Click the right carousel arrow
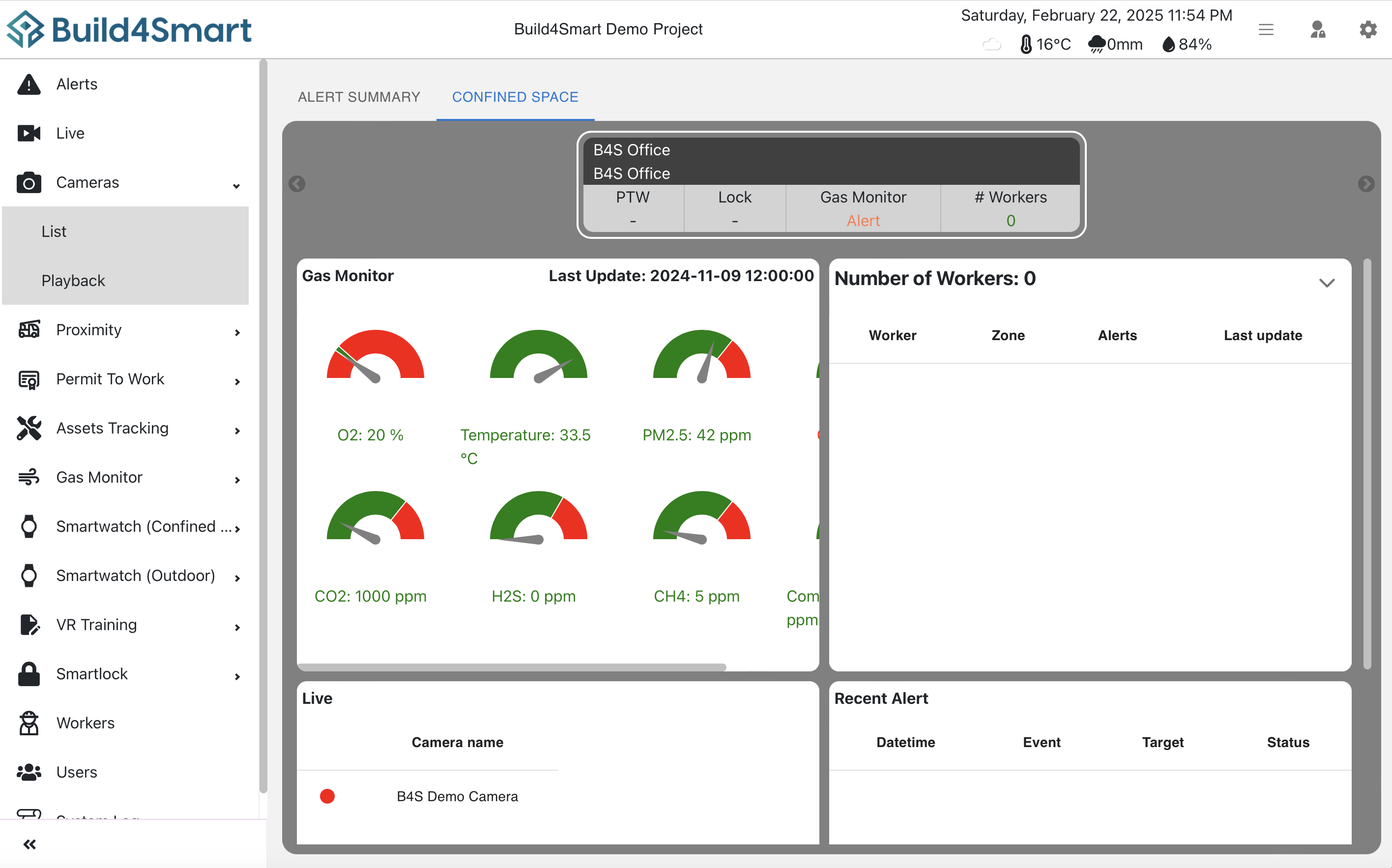The height and width of the screenshot is (868, 1392). pos(1366,184)
